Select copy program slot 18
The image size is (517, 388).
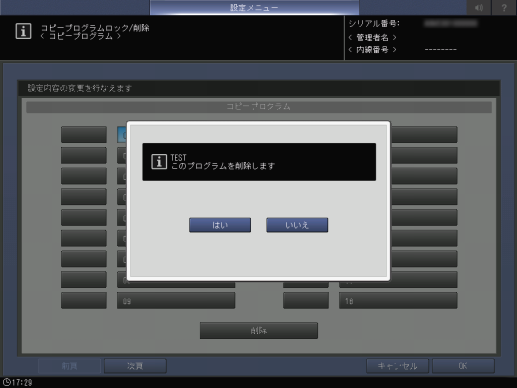coord(398,301)
